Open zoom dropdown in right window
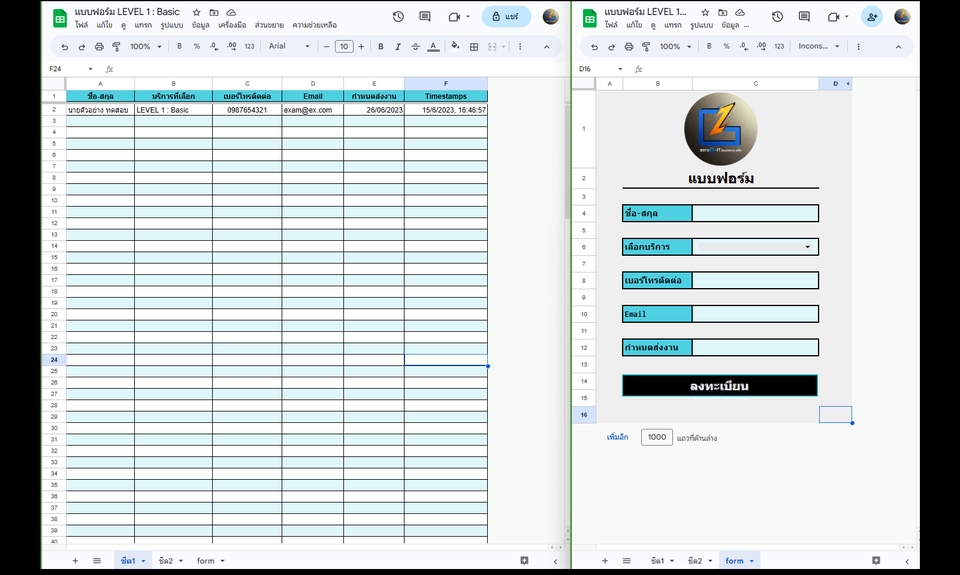 click(x=675, y=47)
